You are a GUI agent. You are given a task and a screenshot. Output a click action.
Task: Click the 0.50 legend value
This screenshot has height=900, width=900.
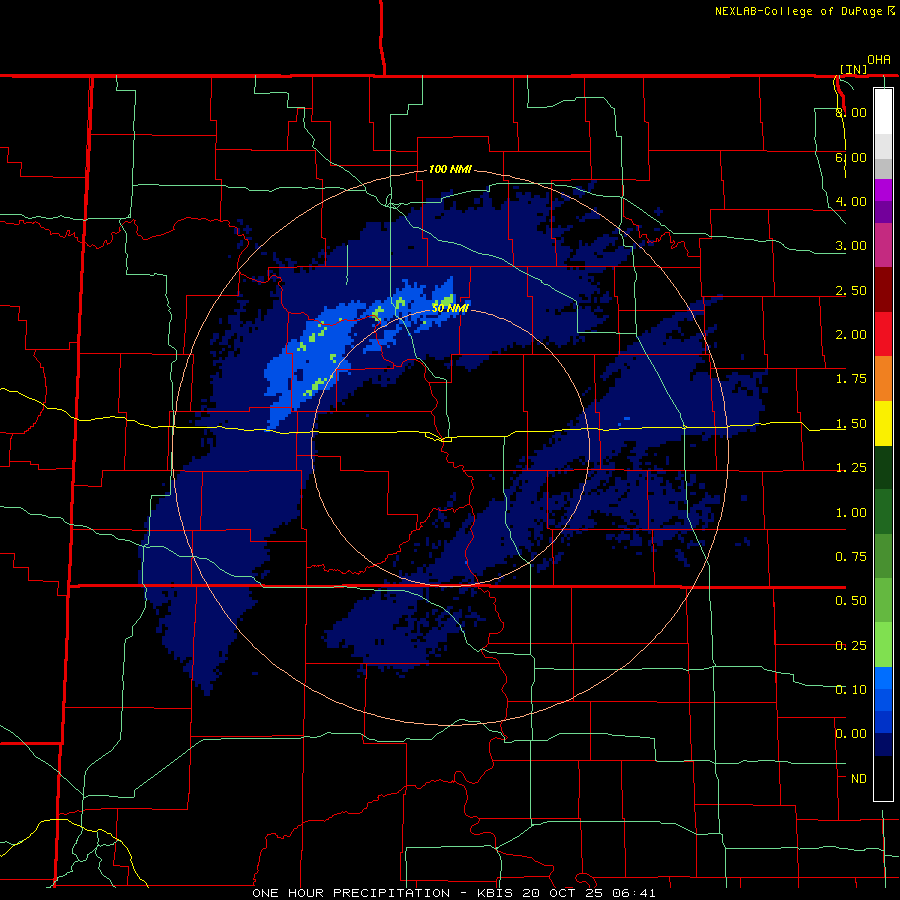pos(851,601)
